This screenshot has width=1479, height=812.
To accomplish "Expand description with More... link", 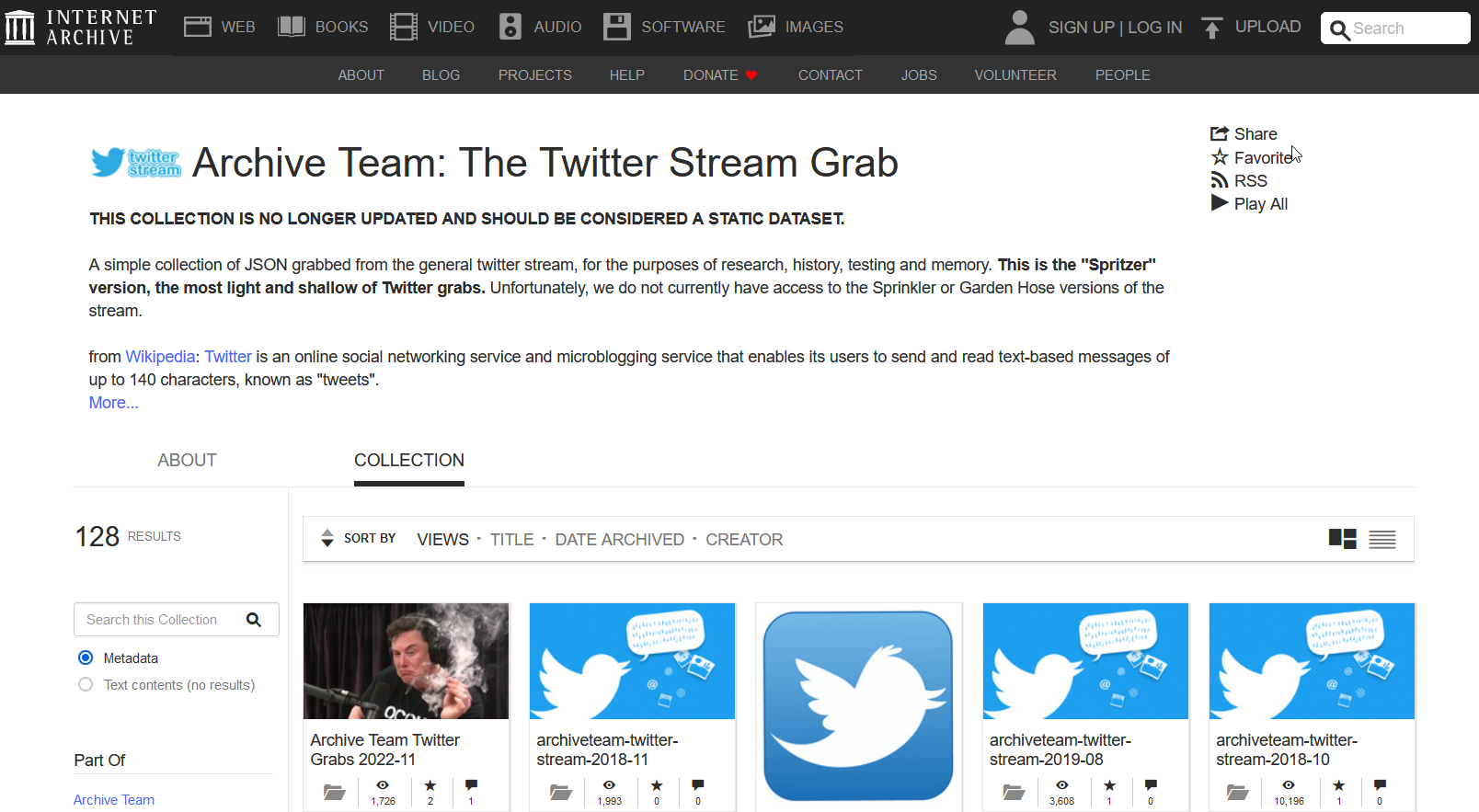I will (x=114, y=403).
